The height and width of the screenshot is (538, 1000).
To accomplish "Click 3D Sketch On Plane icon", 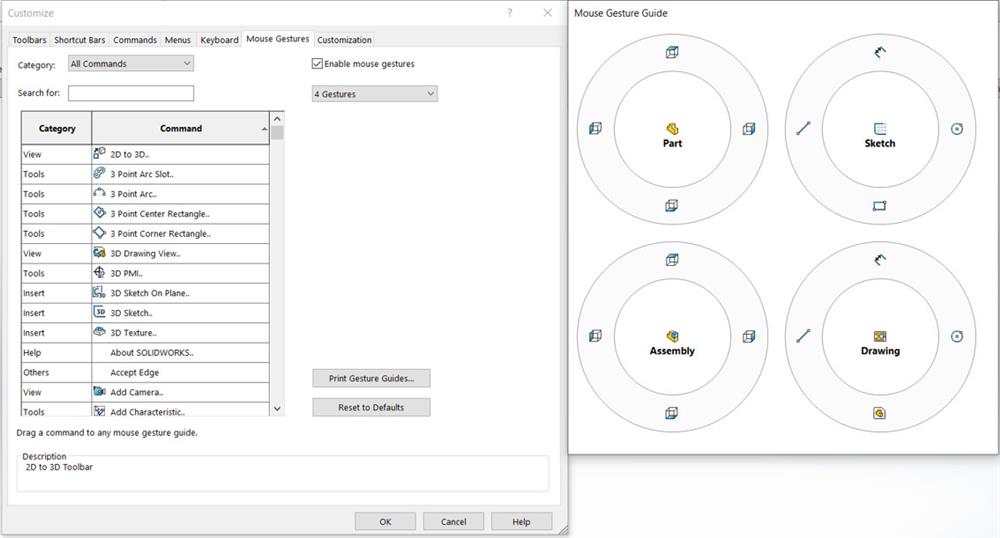I will [x=99, y=292].
